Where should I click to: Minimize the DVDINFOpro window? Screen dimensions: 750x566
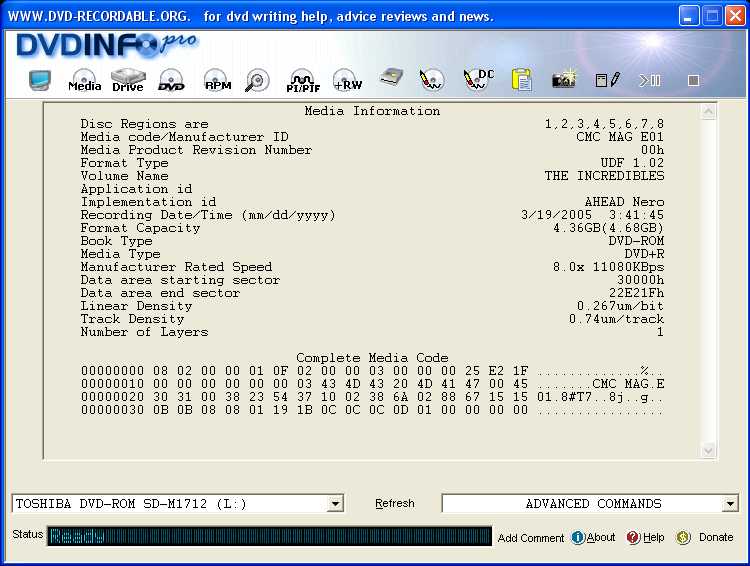[688, 16]
